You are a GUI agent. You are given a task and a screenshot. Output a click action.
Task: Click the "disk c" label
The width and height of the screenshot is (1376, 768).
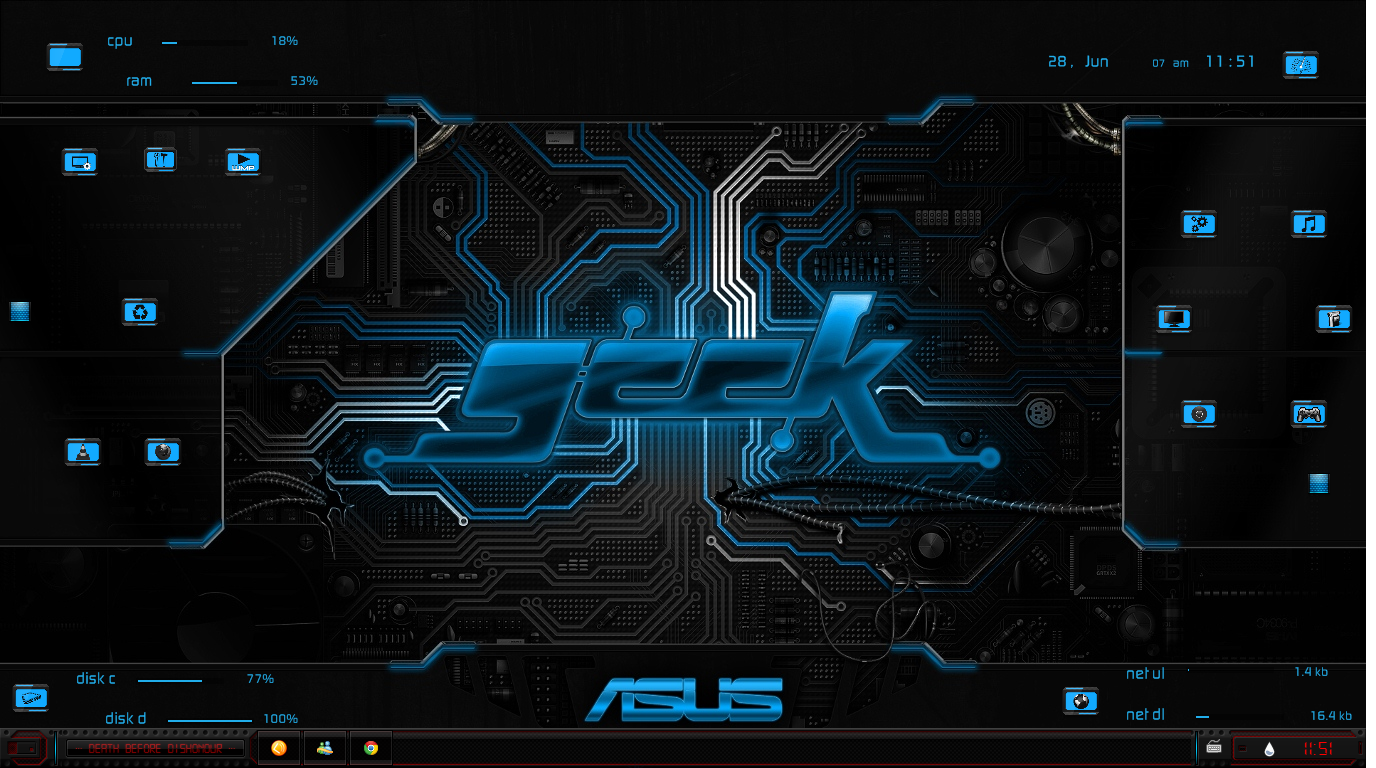[96, 678]
